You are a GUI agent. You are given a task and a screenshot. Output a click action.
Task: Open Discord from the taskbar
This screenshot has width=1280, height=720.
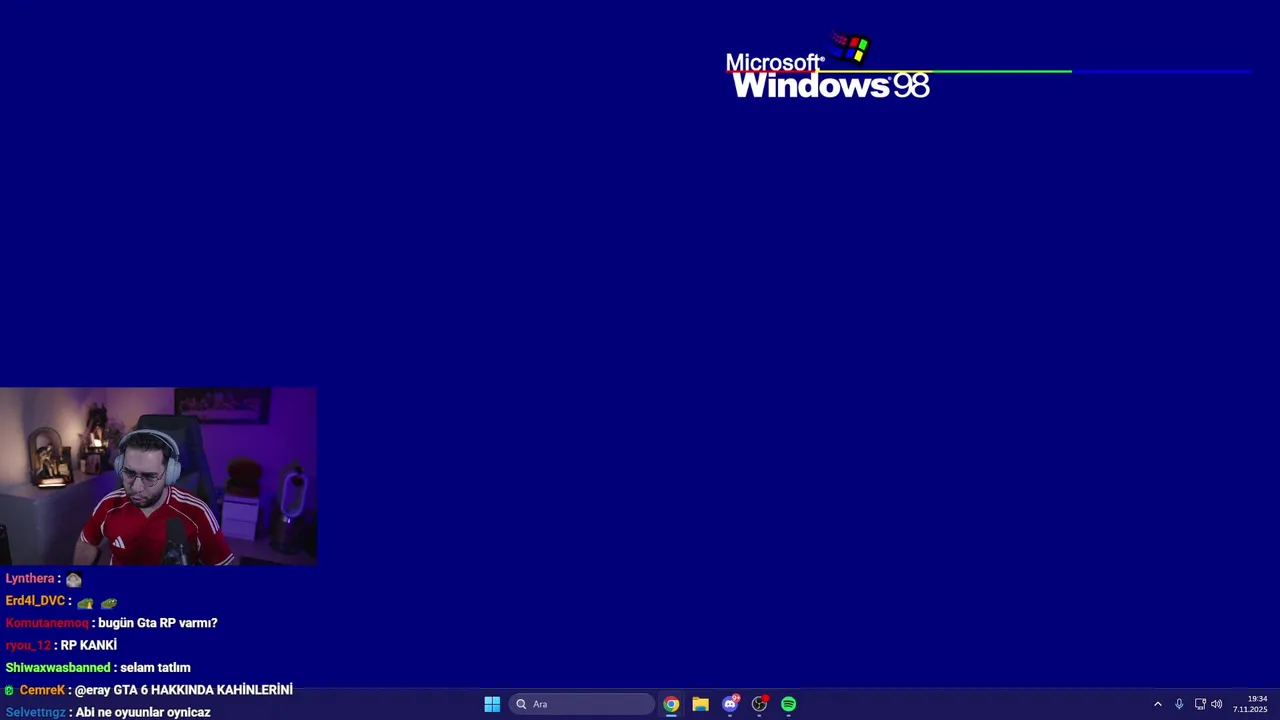click(730, 704)
